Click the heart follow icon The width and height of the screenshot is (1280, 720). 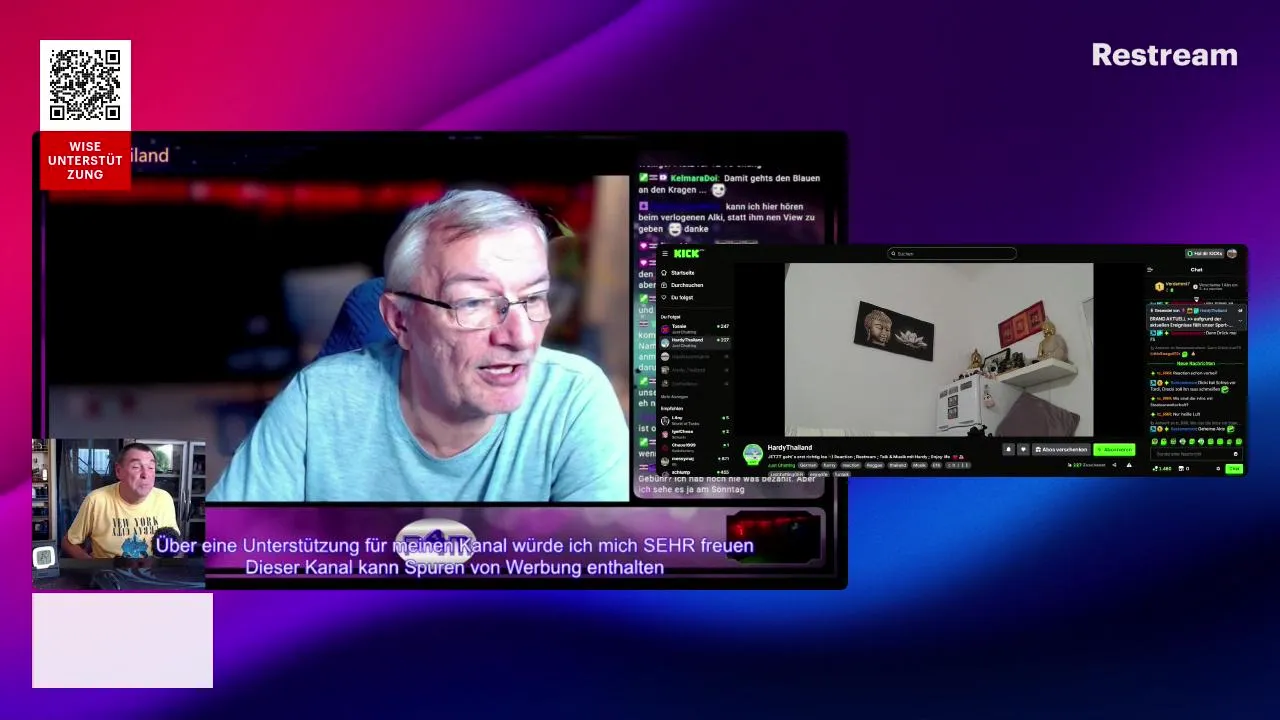tap(1023, 449)
